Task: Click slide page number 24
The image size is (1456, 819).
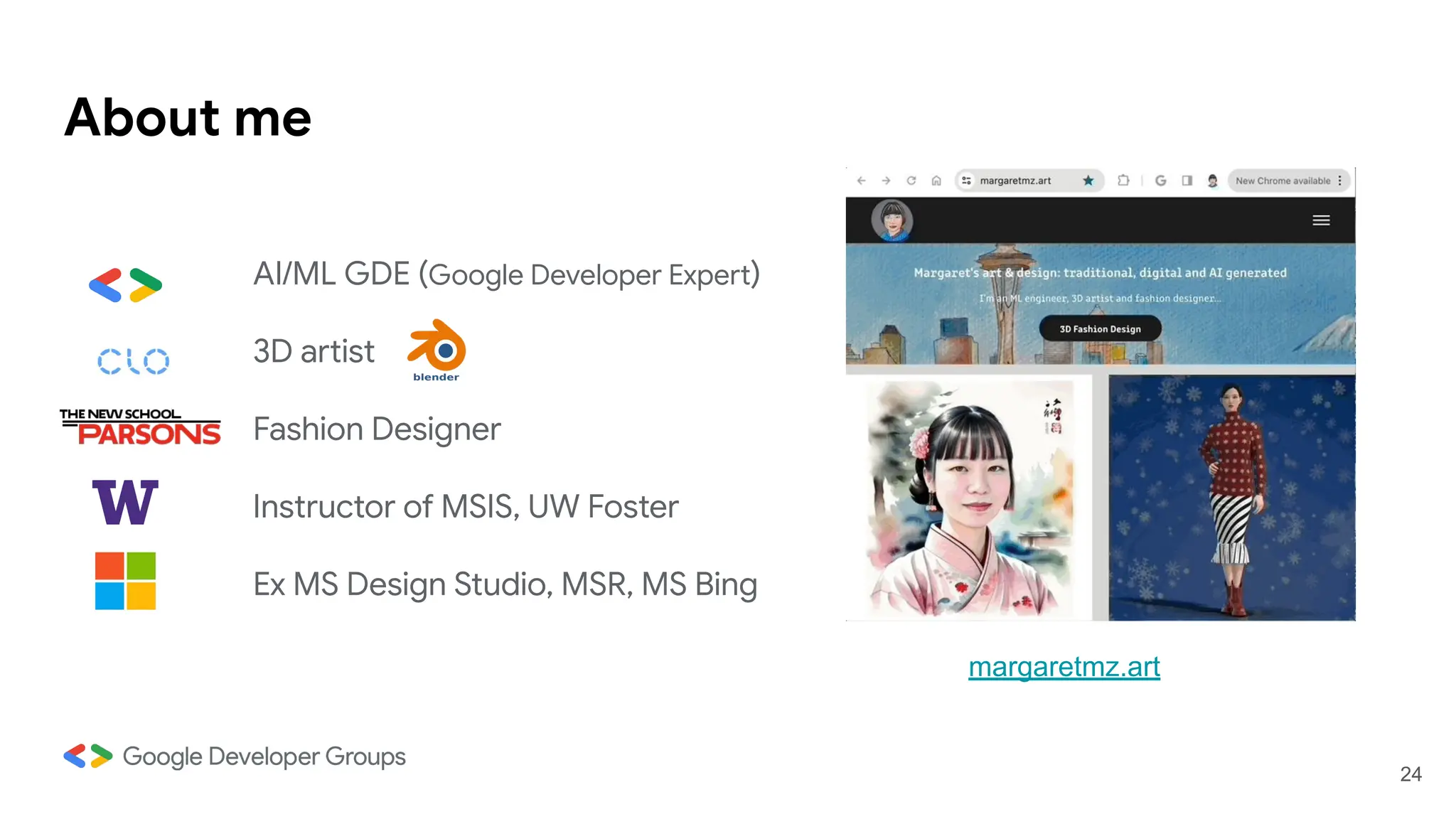Action: [x=1410, y=774]
